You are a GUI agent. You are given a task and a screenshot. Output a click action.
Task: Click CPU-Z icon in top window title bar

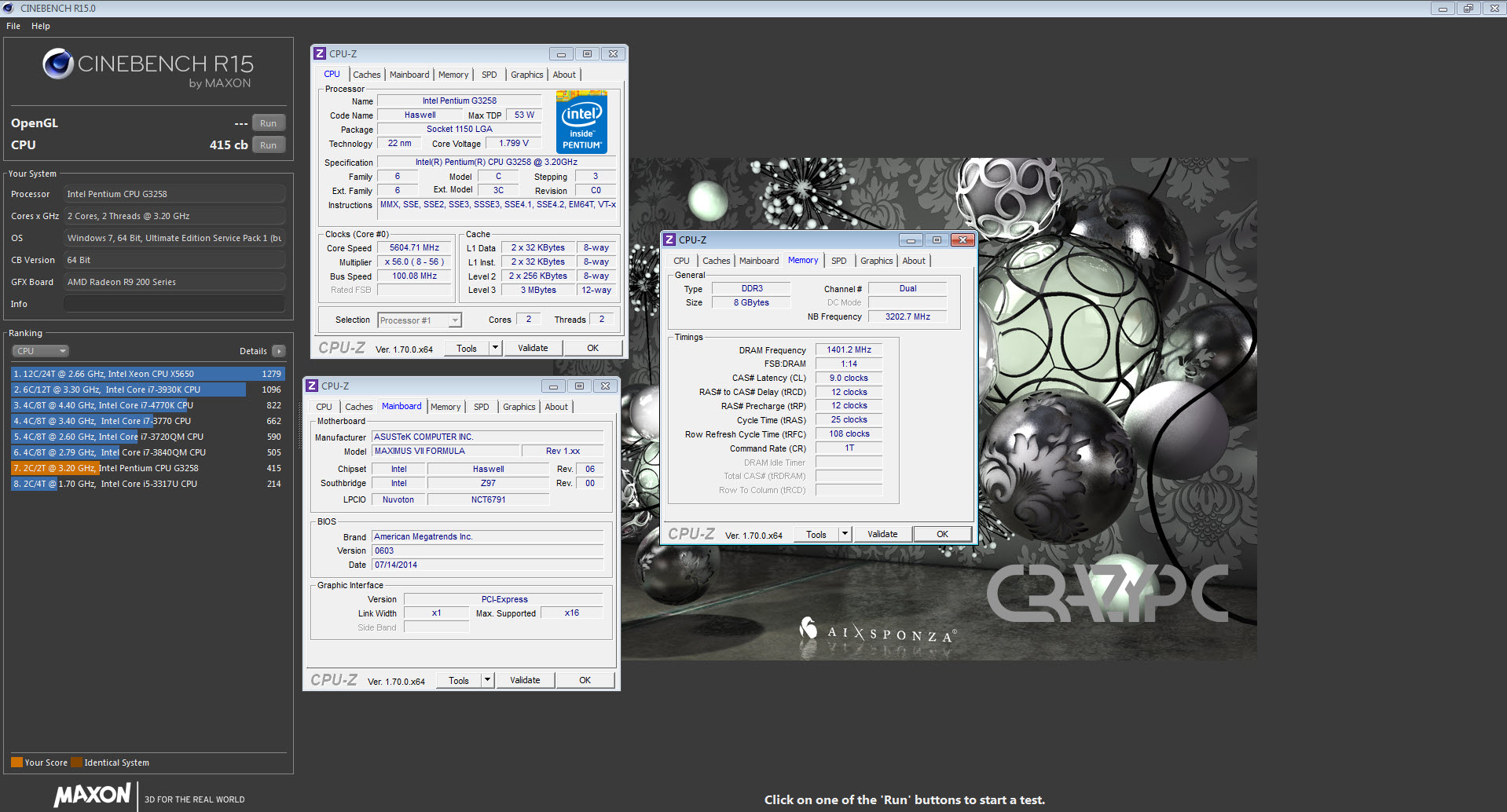(x=320, y=53)
